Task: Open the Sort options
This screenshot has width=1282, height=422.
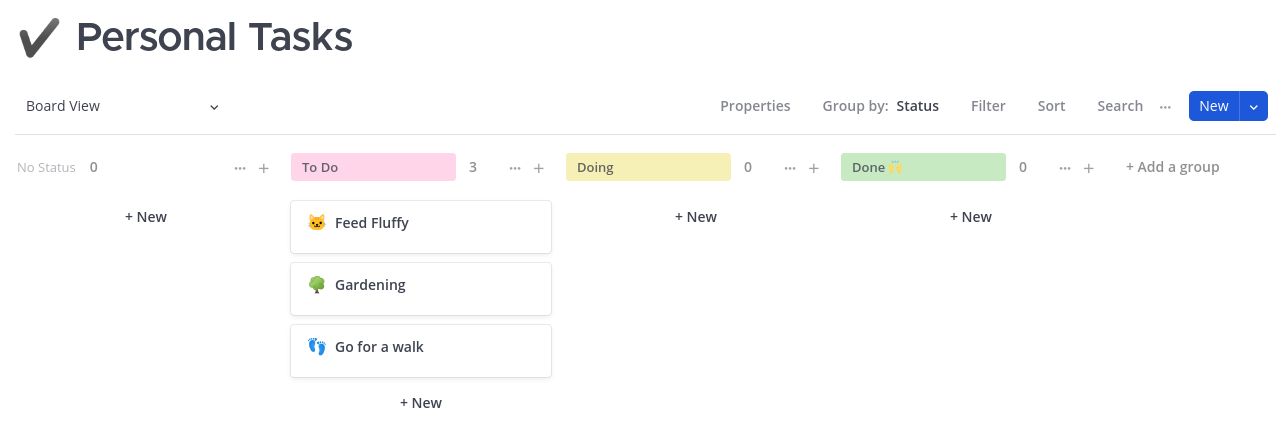Action: pos(1051,106)
